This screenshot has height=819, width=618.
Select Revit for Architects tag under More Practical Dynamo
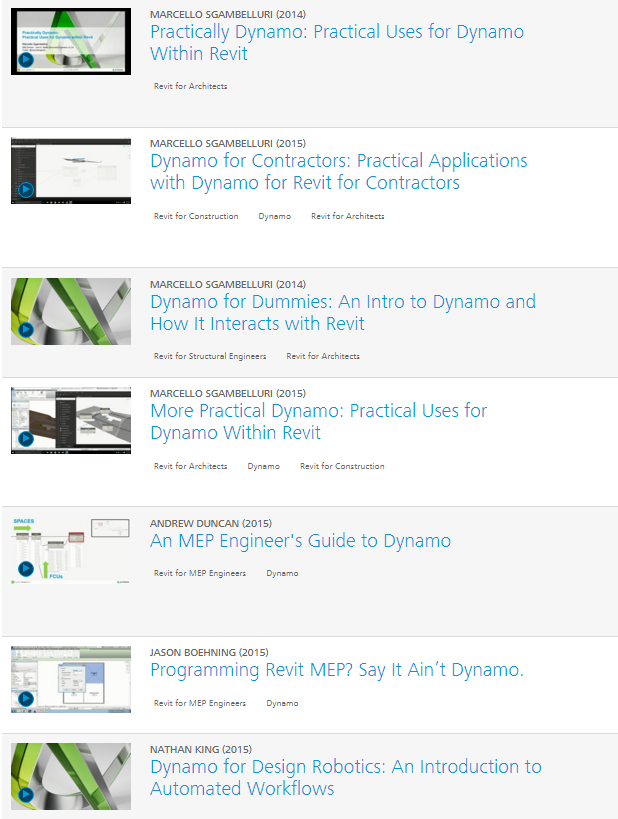190,466
